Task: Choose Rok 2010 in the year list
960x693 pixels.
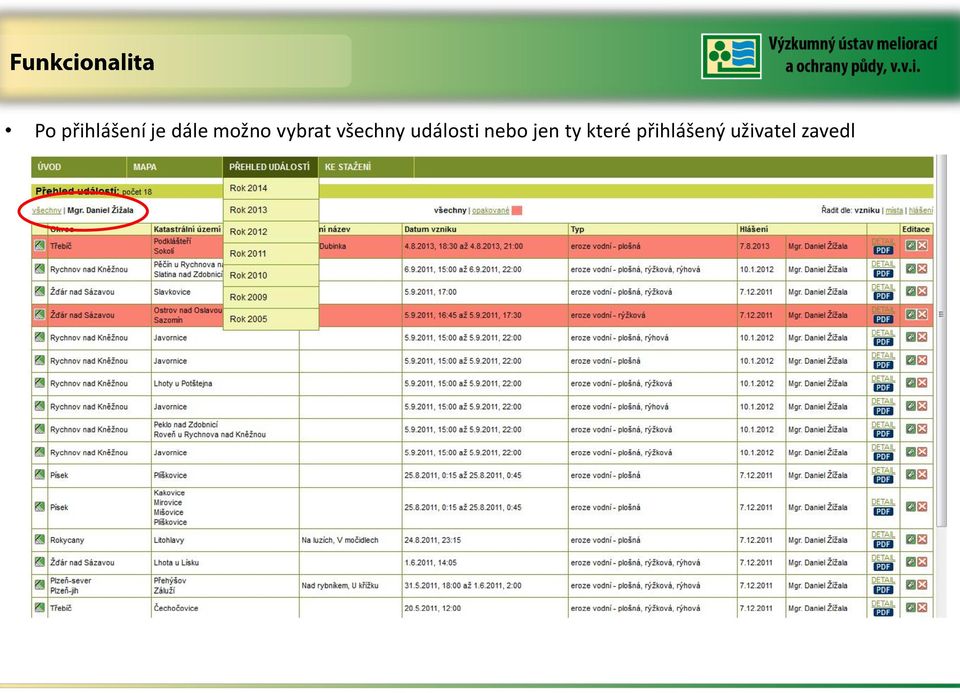Action: coord(271,275)
